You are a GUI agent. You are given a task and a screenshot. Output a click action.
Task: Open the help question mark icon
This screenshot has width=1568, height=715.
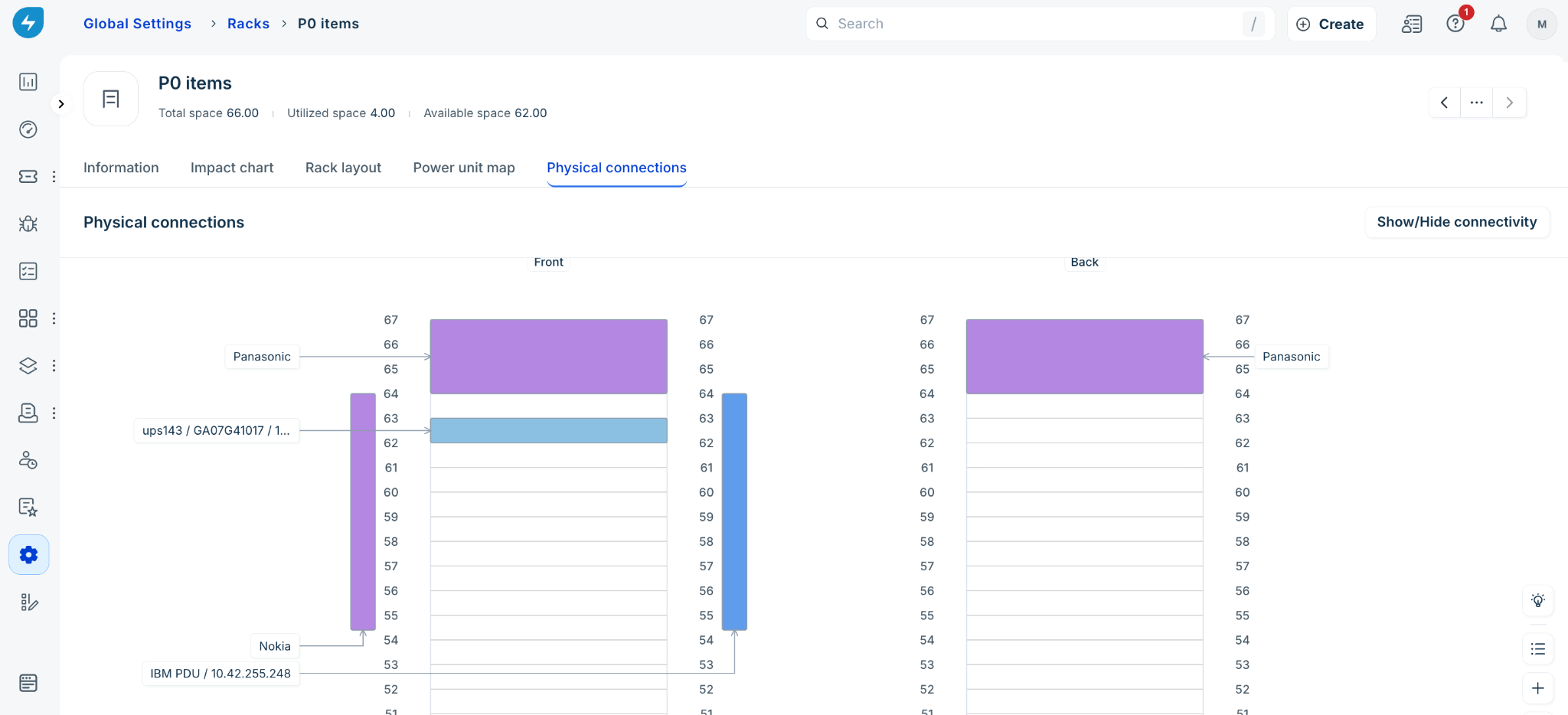pyautogui.click(x=1455, y=24)
